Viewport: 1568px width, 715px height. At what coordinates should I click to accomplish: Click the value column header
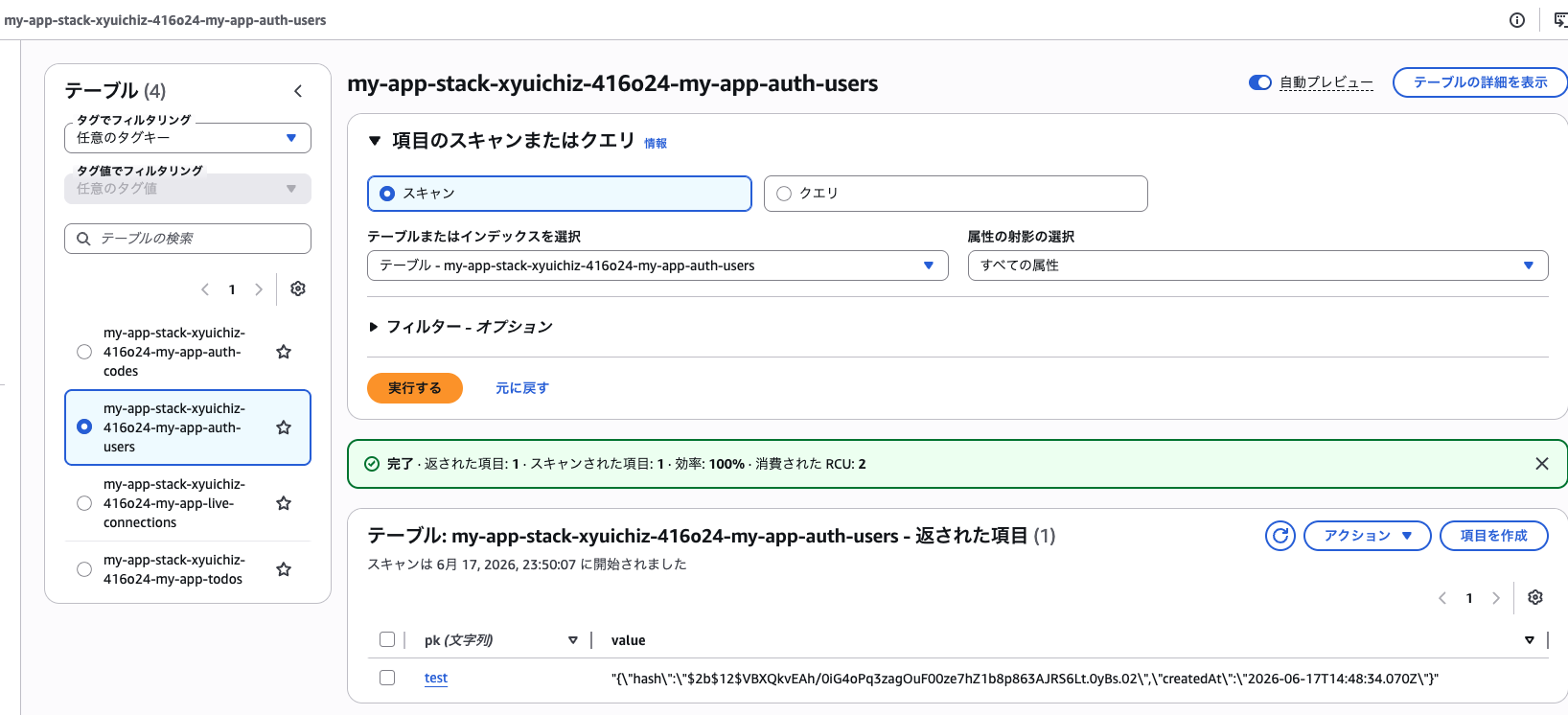click(x=629, y=640)
